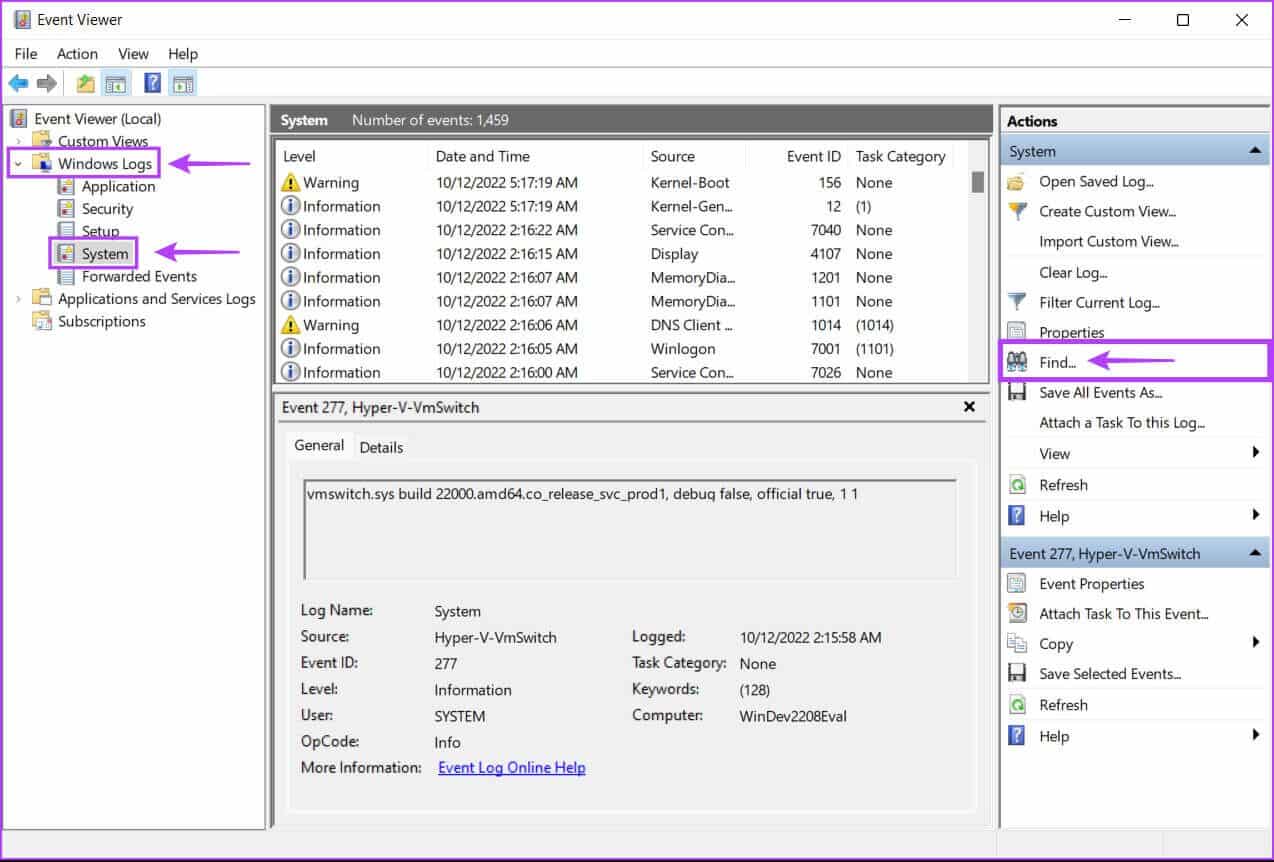
Task: Click the Create Custom View funnel icon
Action: point(1017,211)
